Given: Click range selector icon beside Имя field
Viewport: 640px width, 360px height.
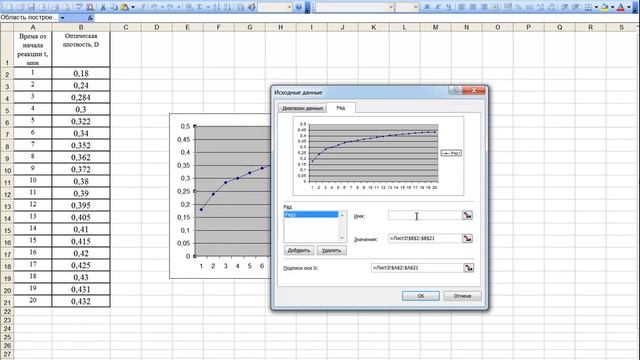Looking at the screenshot, I should point(468,215).
